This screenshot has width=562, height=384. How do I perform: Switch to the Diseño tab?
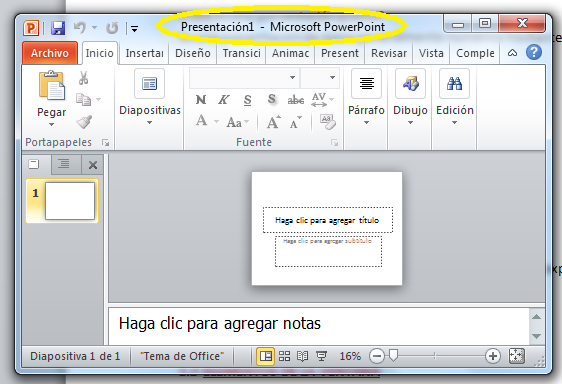[193, 53]
